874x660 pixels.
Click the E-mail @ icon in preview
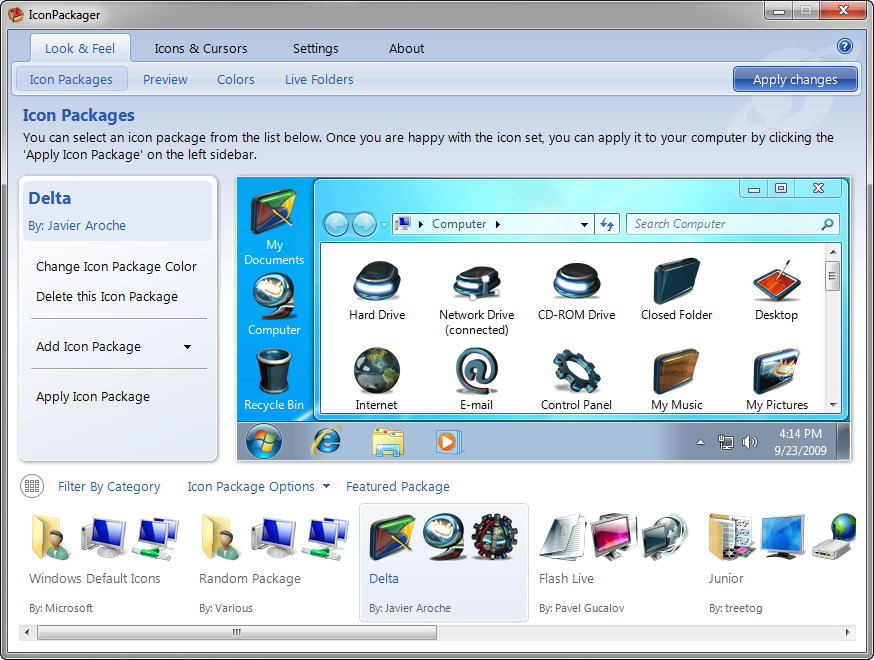476,372
